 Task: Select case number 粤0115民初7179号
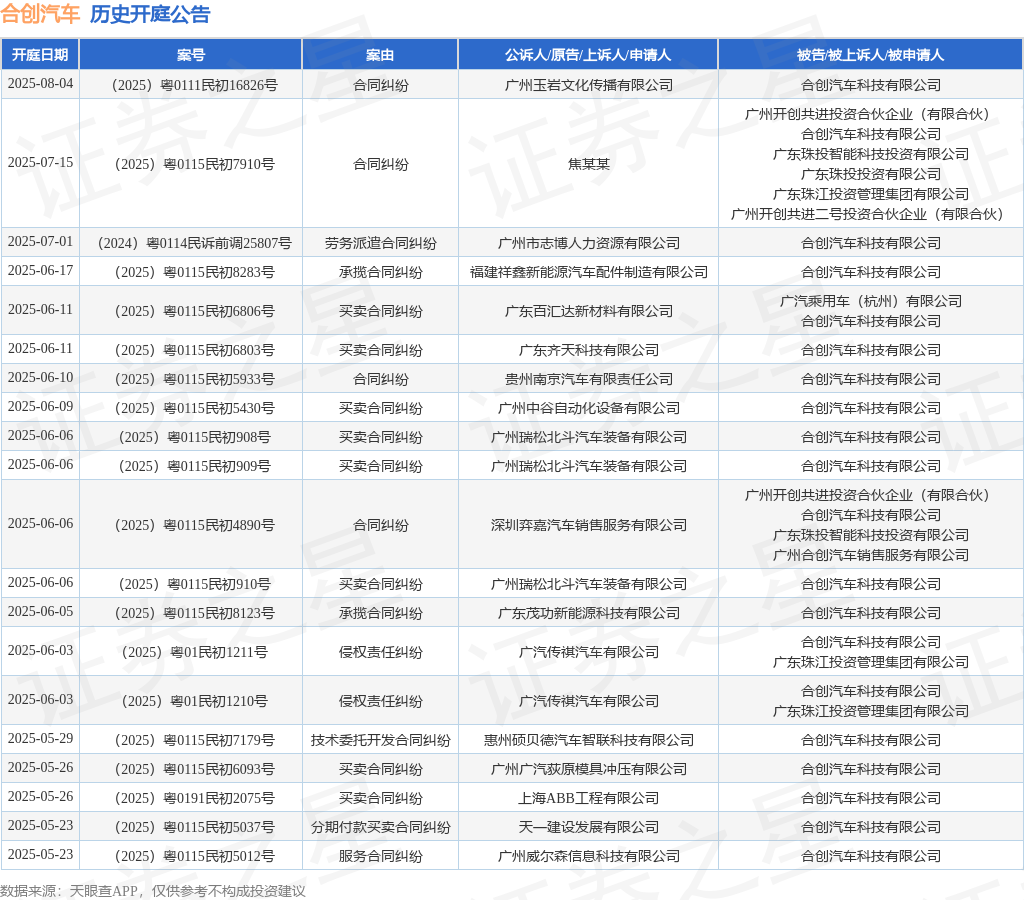tap(194, 740)
